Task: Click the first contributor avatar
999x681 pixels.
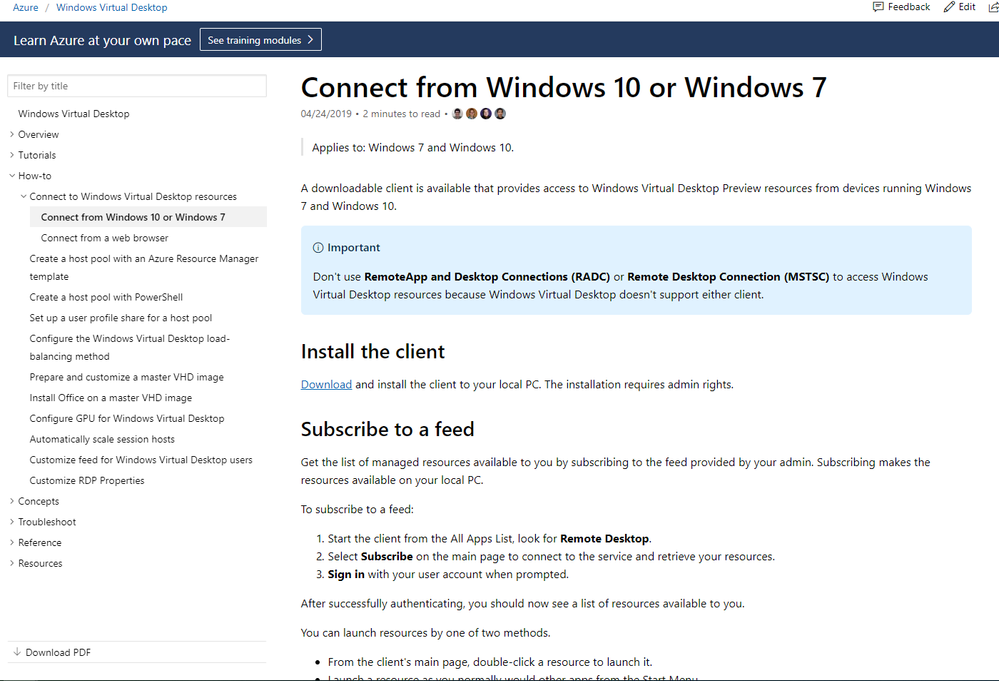Action: [x=457, y=113]
